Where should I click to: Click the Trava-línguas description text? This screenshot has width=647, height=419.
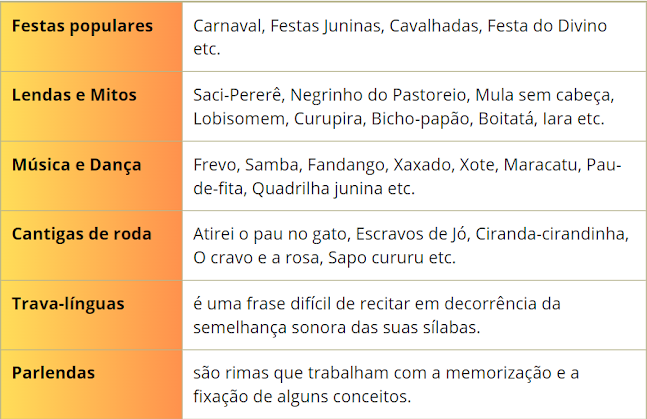[377, 315]
